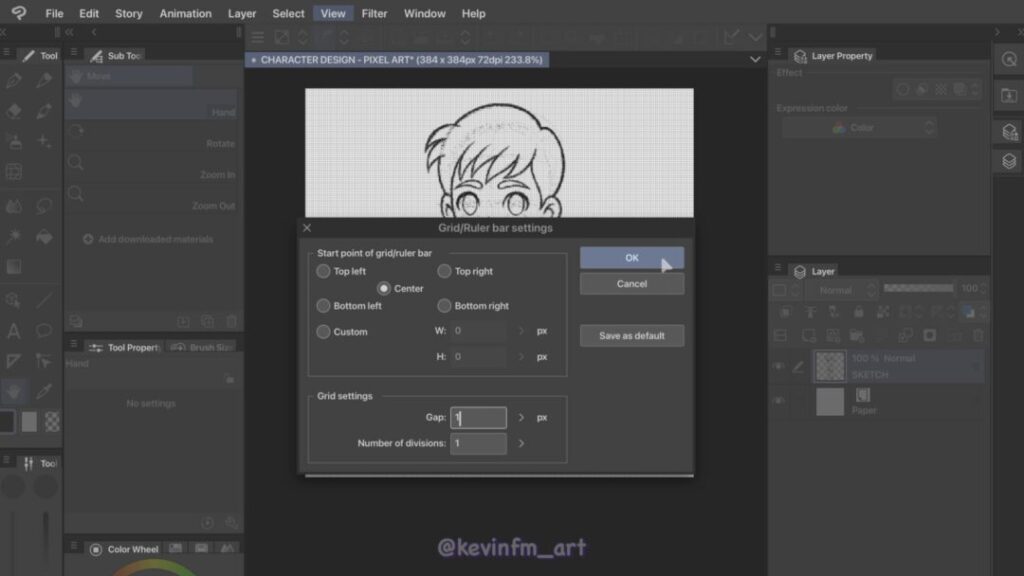The width and height of the screenshot is (1024, 576).
Task: Expand the Number of divisions arrow
Action: 521,443
